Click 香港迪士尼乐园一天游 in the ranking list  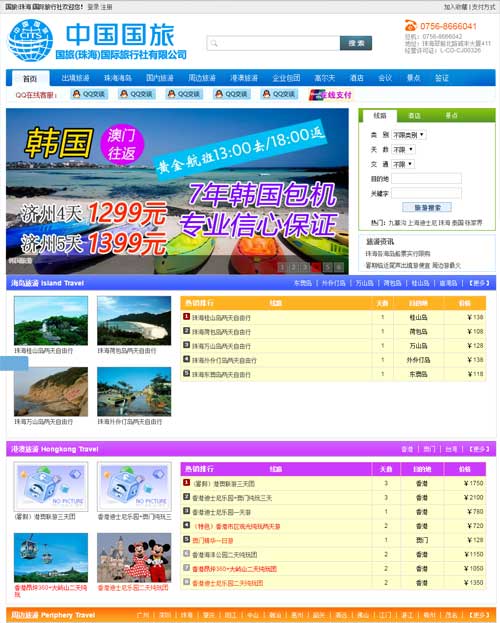[x=222, y=512]
